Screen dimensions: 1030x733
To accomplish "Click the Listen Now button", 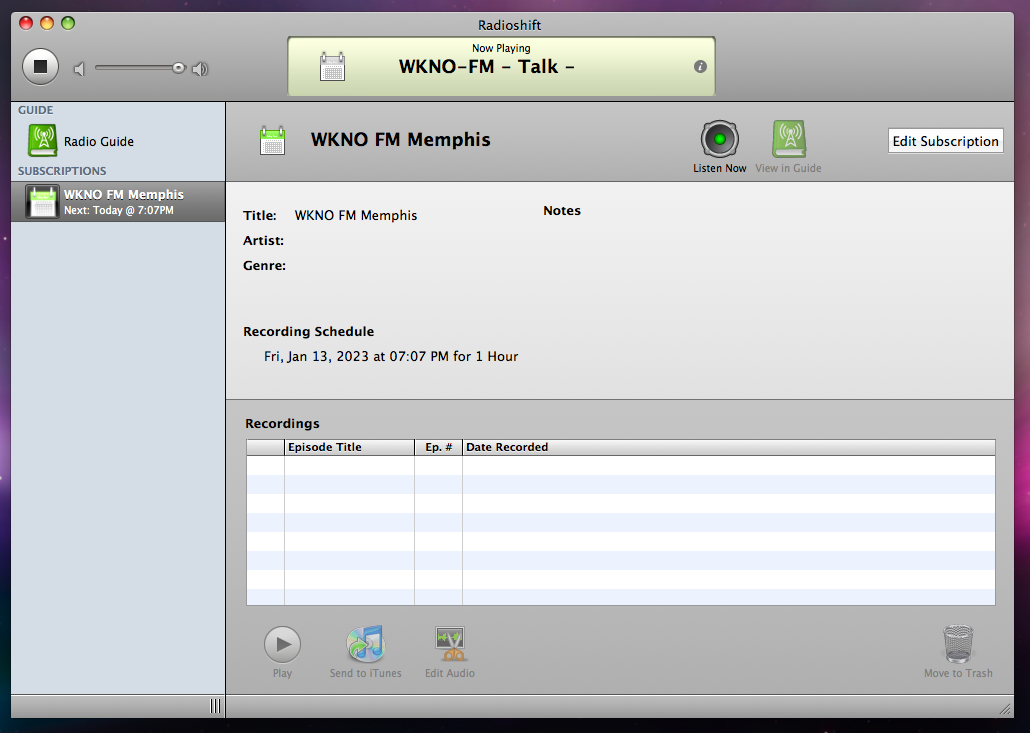I will (x=720, y=146).
